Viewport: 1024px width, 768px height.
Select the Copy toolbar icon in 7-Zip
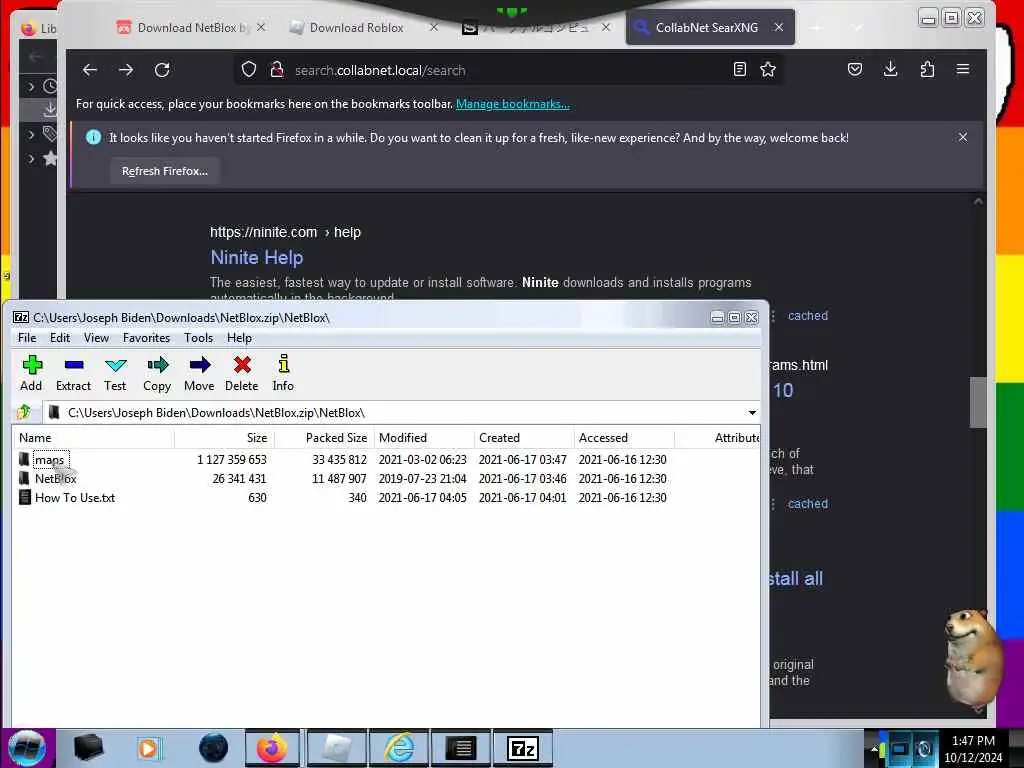(x=157, y=373)
